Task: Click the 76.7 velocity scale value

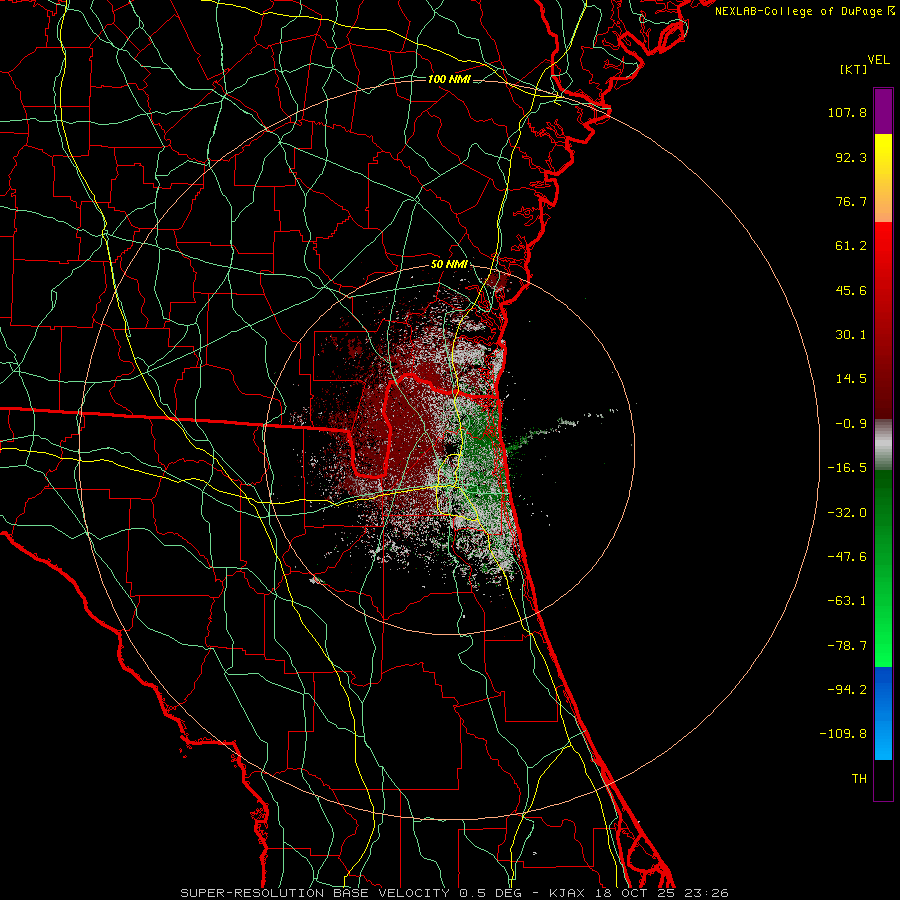Action: [851, 201]
